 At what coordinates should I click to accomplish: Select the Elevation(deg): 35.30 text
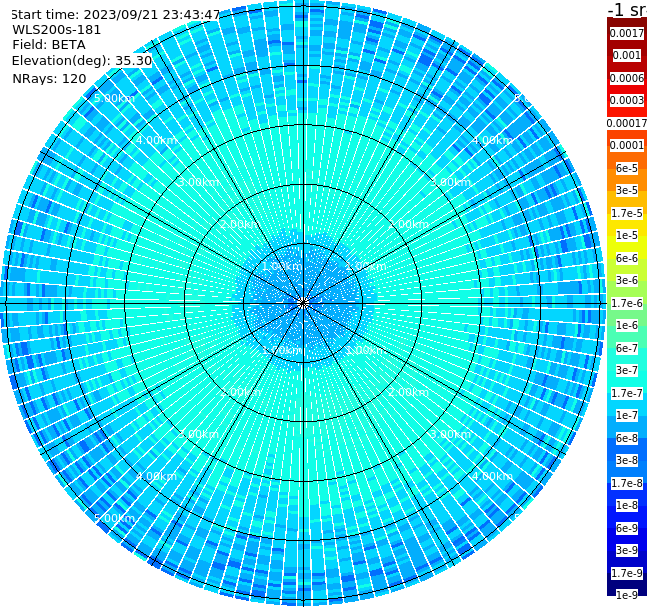pos(82,61)
